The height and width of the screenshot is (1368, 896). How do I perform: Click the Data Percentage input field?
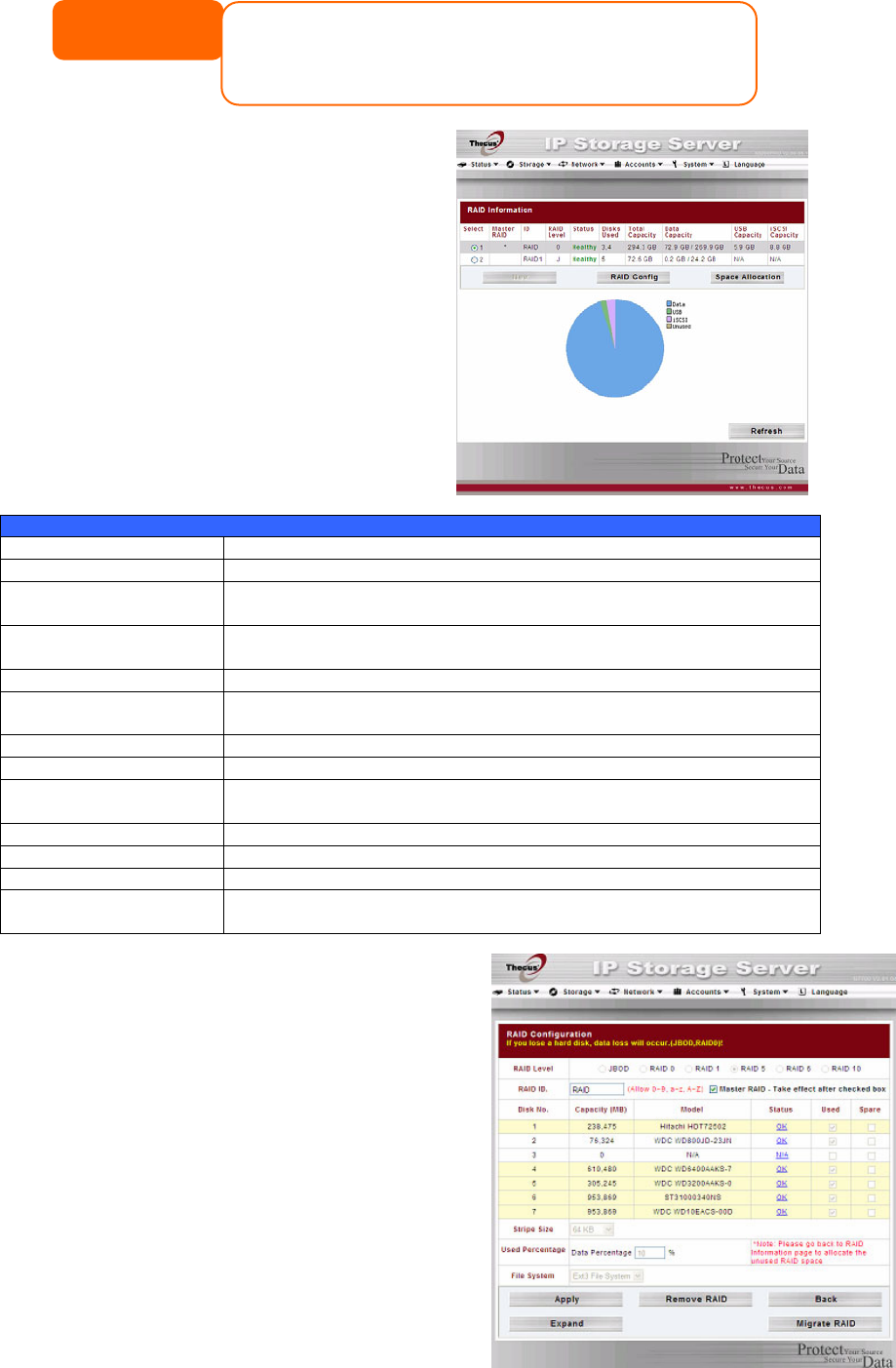click(x=649, y=1253)
